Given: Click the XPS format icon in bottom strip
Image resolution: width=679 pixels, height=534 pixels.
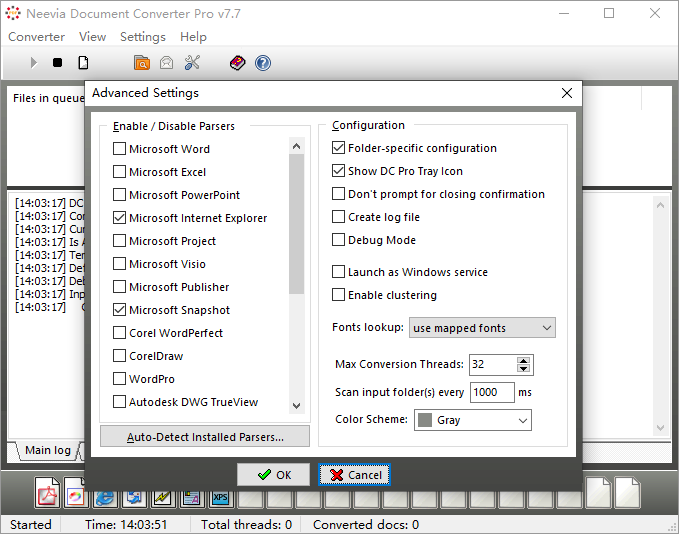Looking at the screenshot, I should click(x=220, y=498).
